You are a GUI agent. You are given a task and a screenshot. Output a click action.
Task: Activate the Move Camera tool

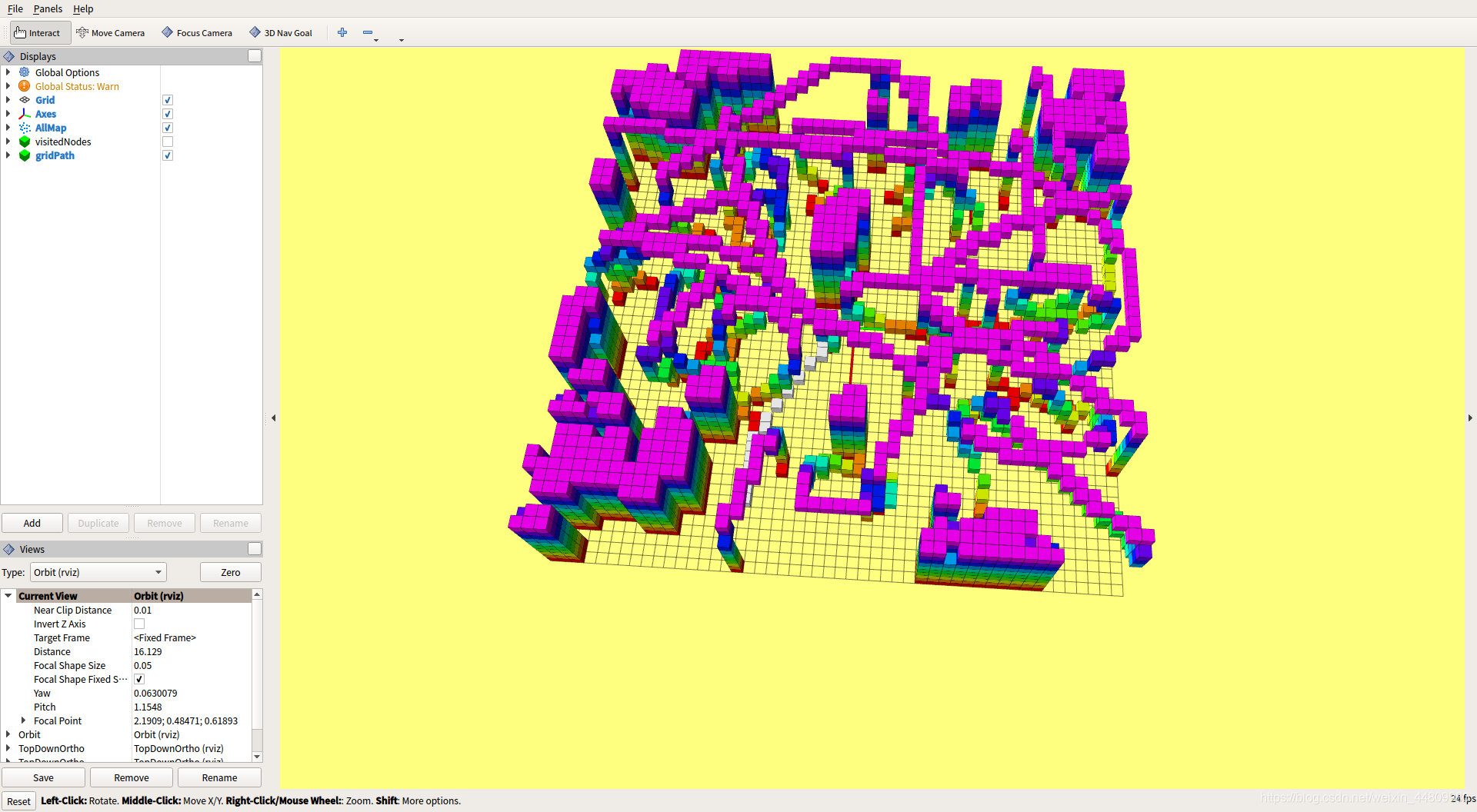coord(111,33)
